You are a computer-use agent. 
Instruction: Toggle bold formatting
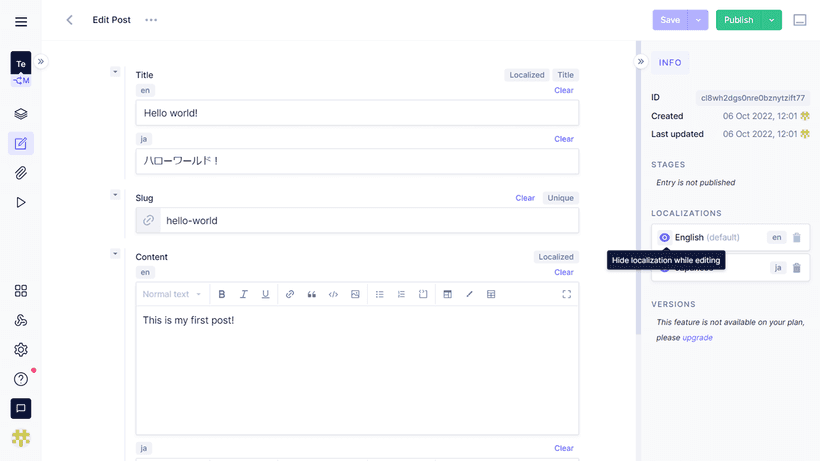222,294
